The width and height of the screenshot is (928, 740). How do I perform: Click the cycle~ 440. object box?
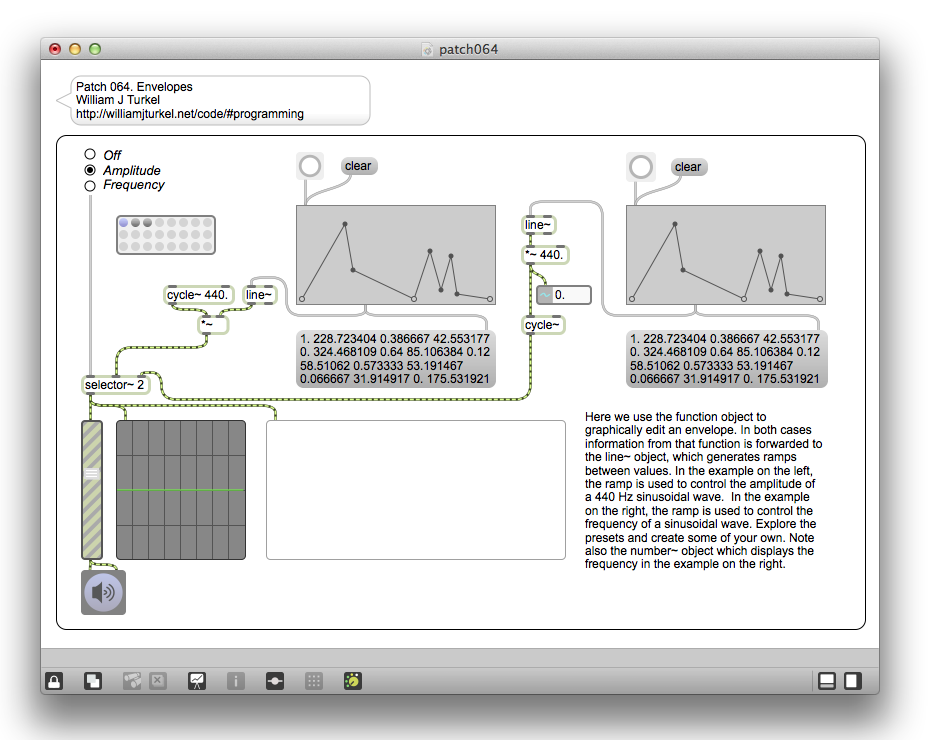(199, 294)
